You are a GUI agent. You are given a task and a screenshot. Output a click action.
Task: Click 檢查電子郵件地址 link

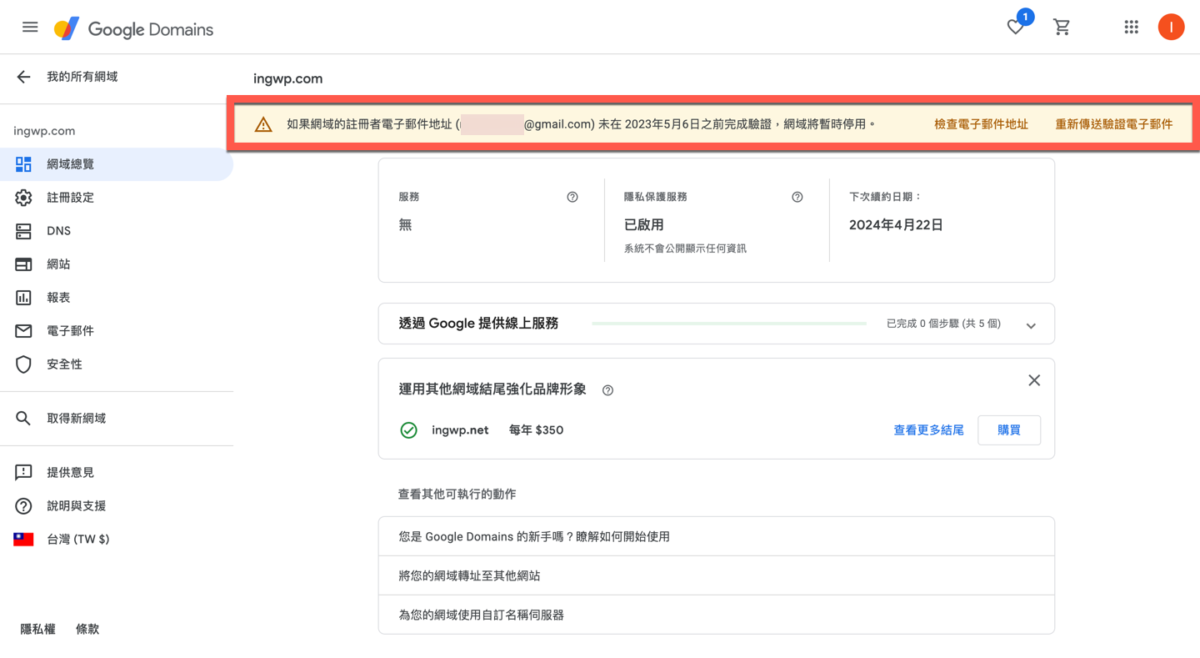point(981,125)
